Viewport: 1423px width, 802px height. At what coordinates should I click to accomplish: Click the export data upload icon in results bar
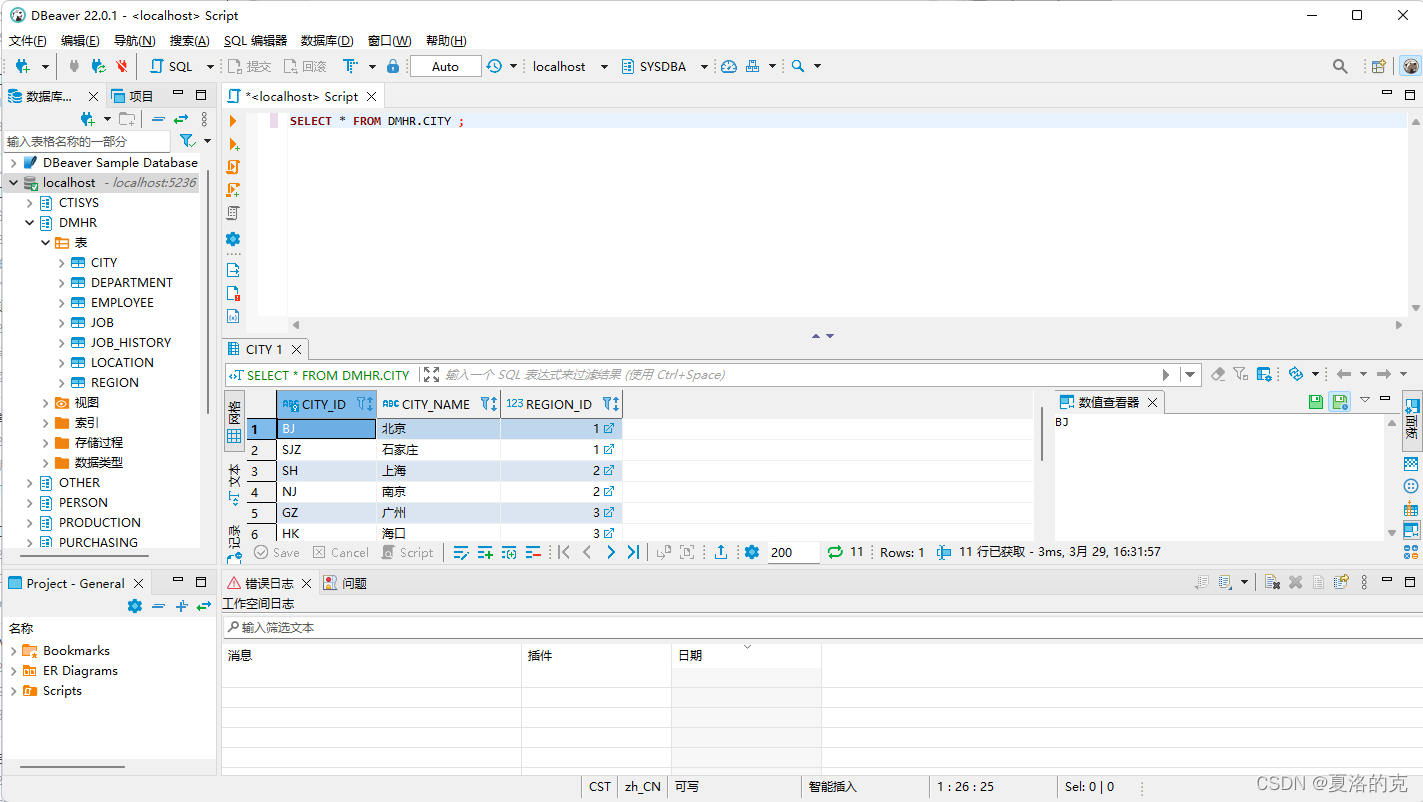[721, 552]
